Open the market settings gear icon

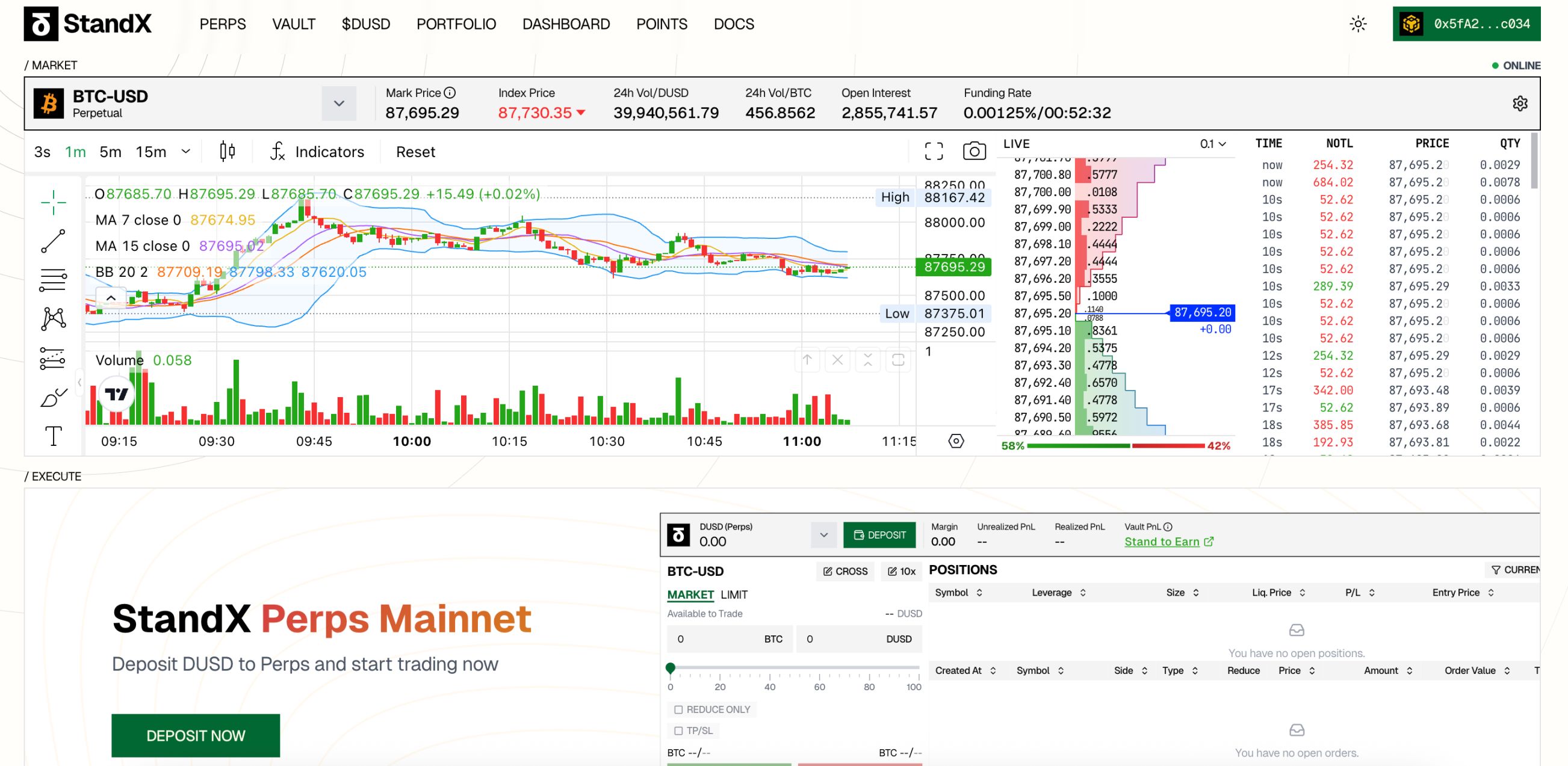[1520, 103]
